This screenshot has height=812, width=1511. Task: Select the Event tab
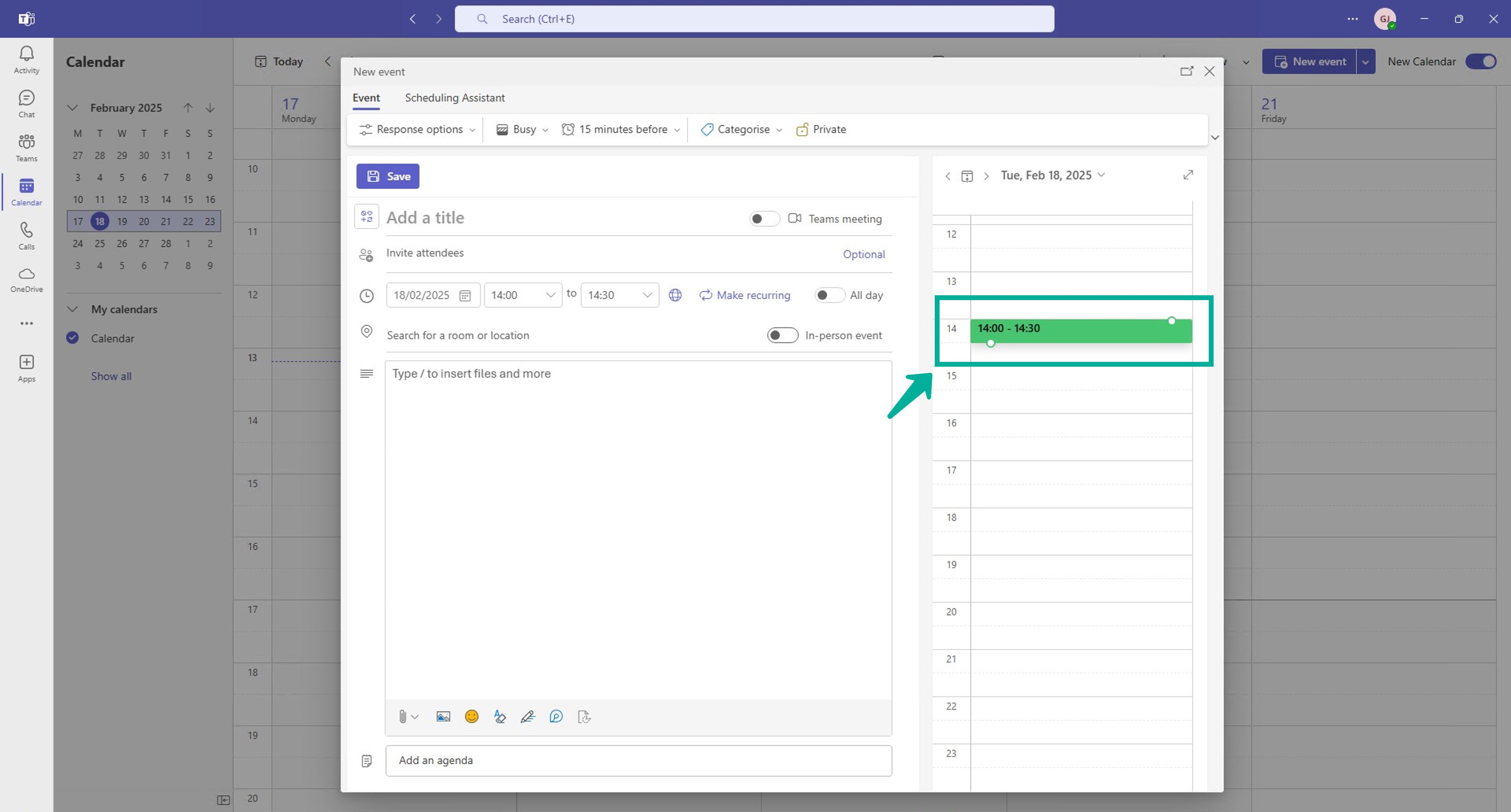pyautogui.click(x=366, y=98)
